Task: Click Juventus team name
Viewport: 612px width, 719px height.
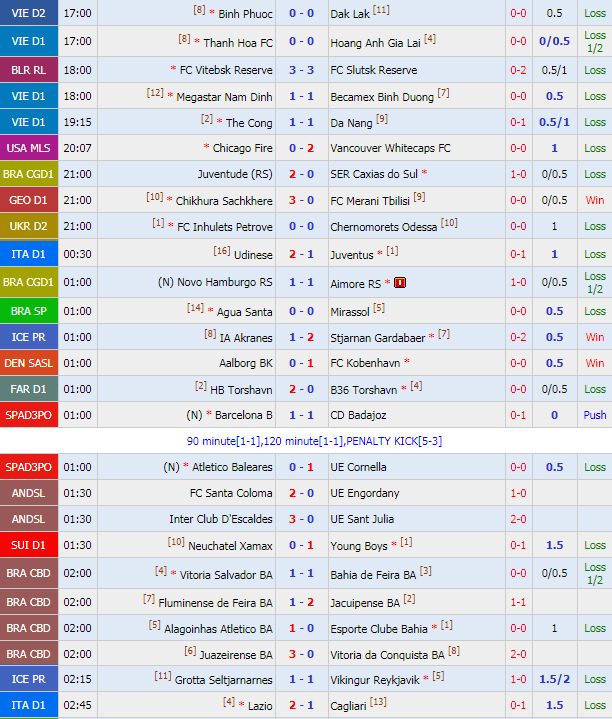Action: 352,255
